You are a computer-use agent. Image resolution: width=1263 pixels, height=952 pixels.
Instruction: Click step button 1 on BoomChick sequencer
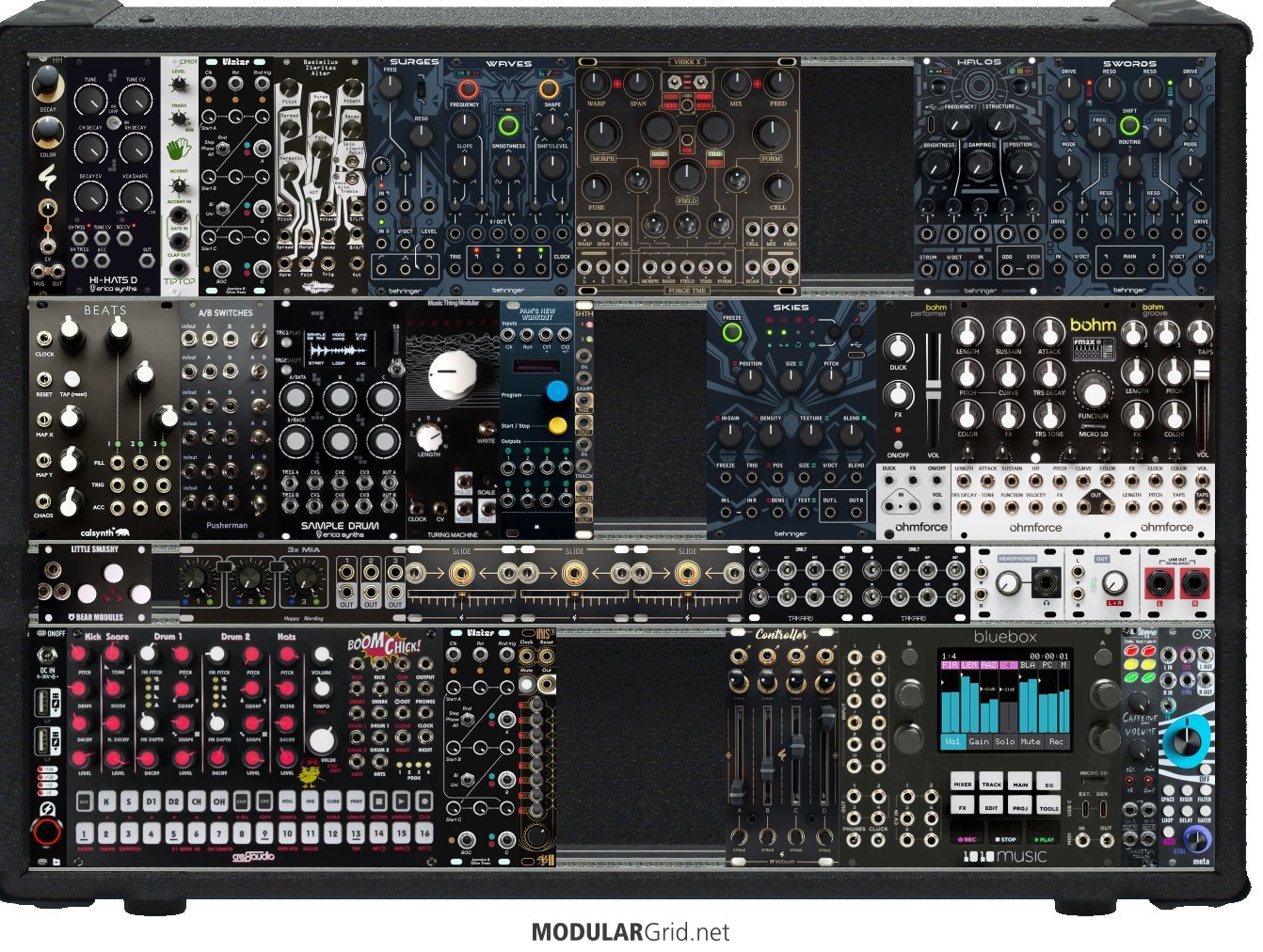point(84,833)
